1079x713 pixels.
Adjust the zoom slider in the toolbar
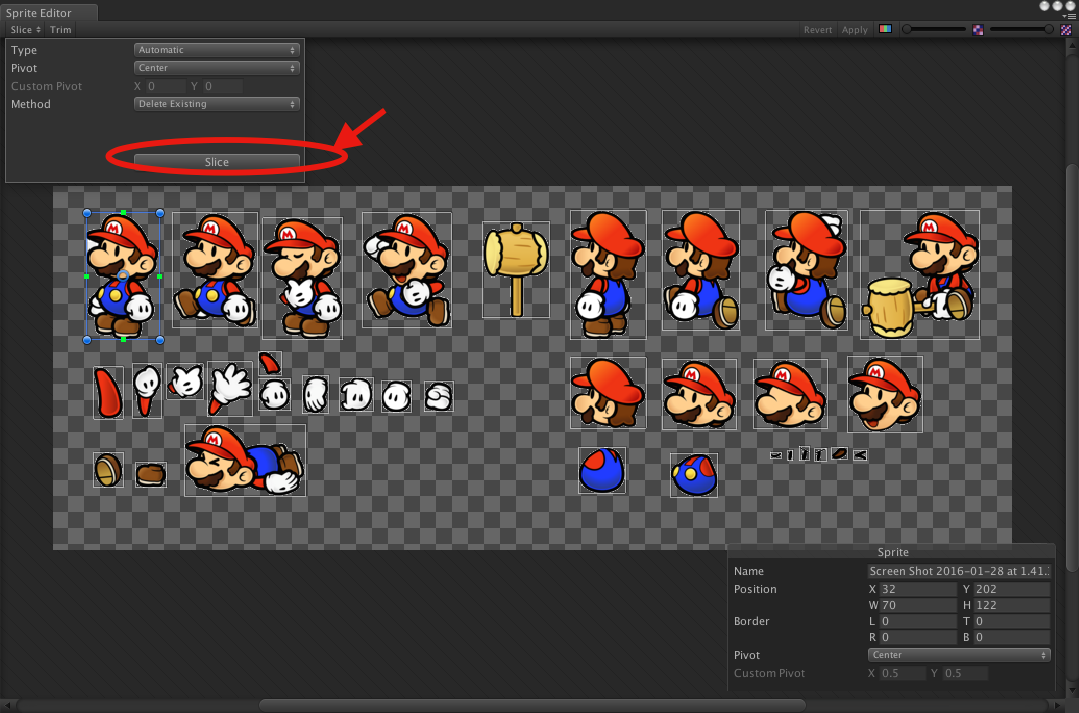tap(935, 30)
